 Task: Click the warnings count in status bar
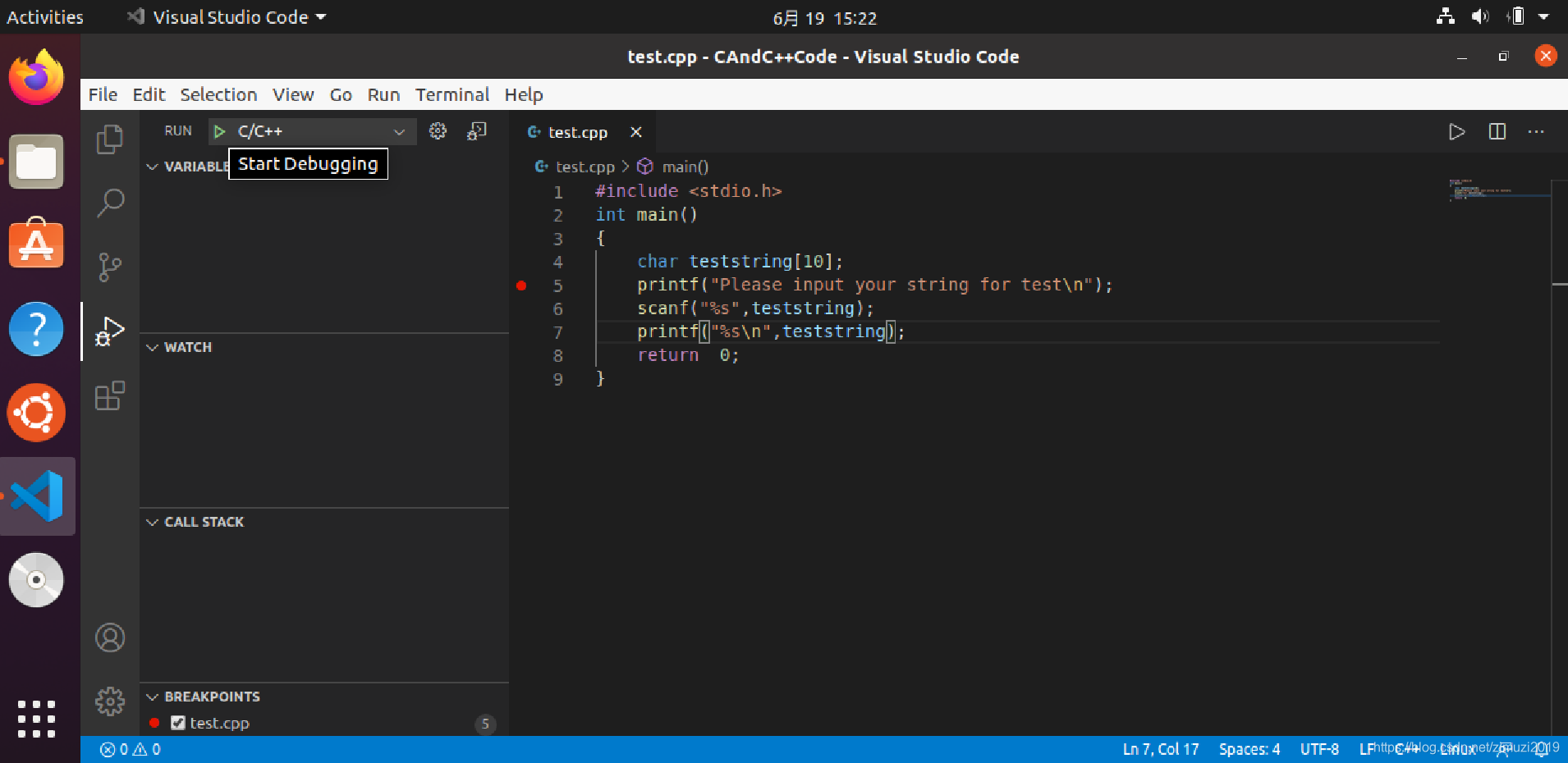[147, 749]
